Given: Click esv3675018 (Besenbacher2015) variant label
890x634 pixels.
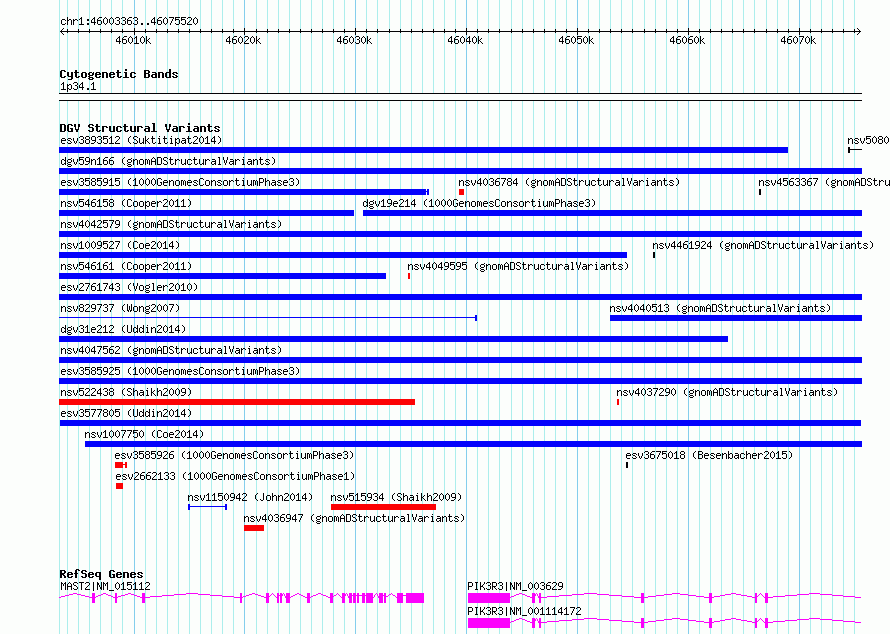Looking at the screenshot, I should (x=709, y=455).
